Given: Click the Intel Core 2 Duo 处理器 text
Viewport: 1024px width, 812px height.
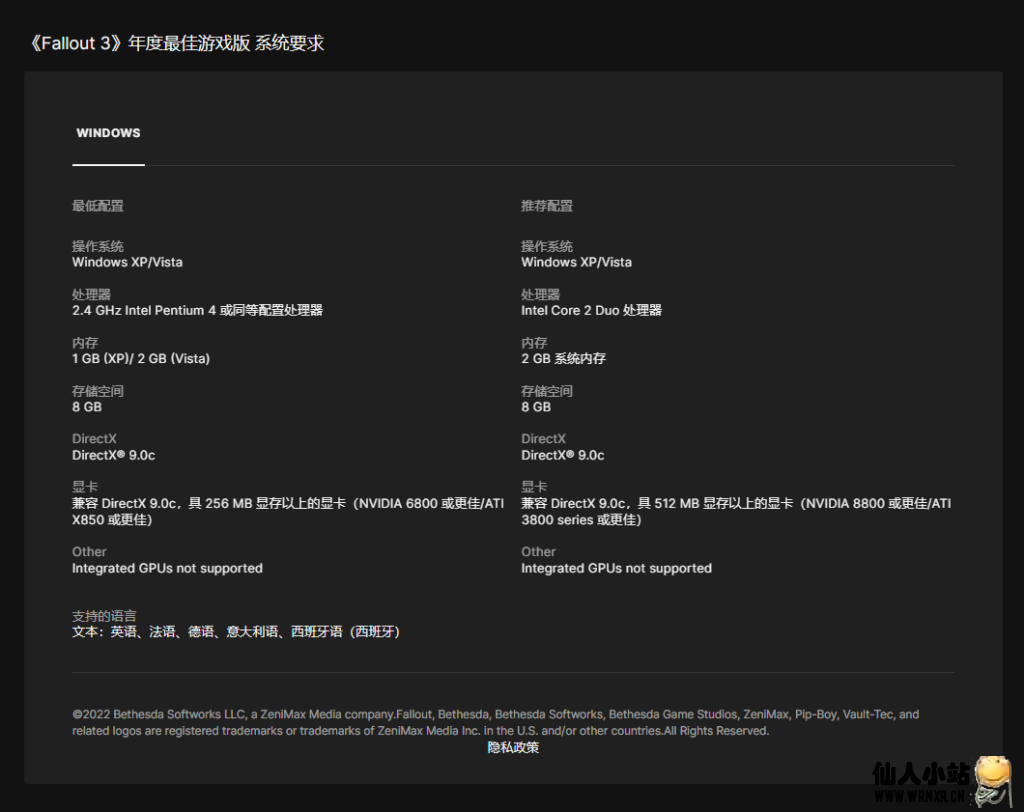Looking at the screenshot, I should [591, 310].
